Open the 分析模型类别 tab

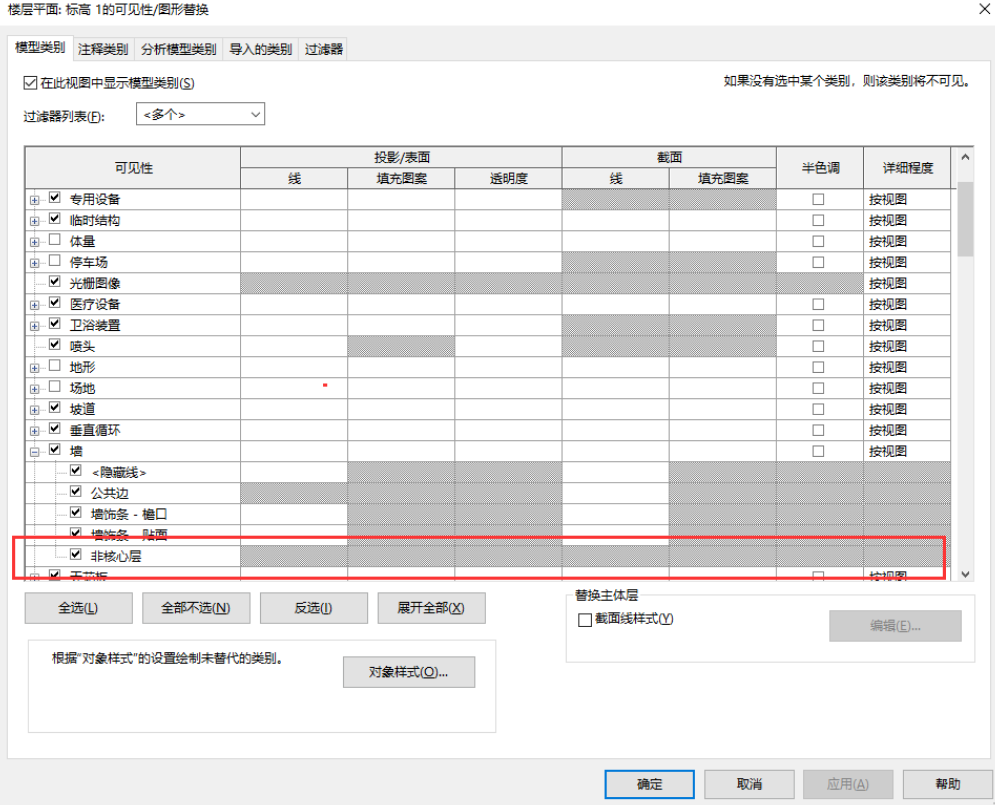(178, 49)
